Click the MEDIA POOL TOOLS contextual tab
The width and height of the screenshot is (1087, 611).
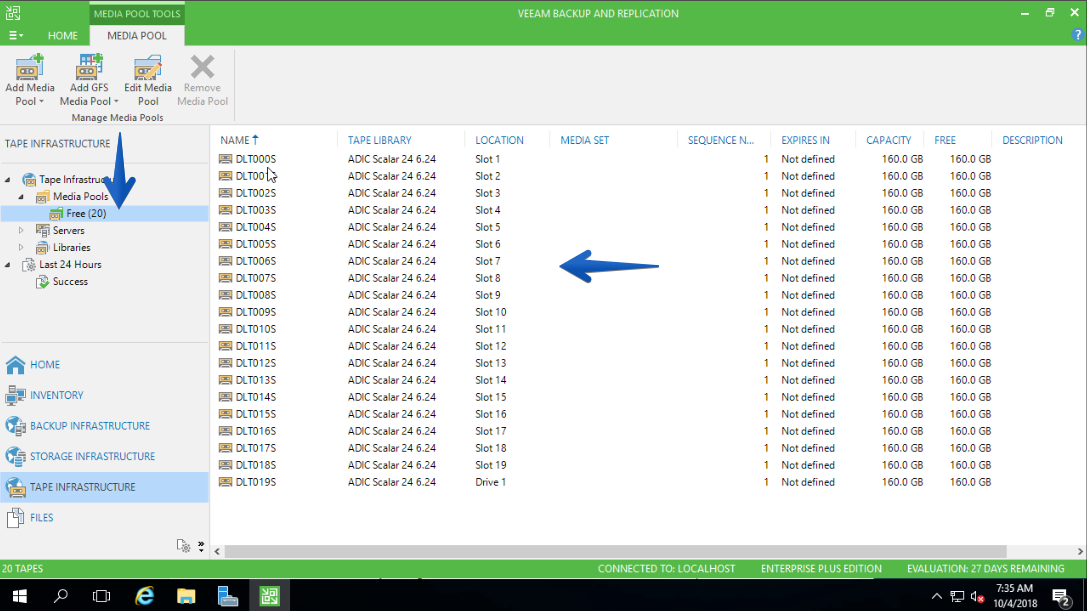pyautogui.click(x=137, y=13)
